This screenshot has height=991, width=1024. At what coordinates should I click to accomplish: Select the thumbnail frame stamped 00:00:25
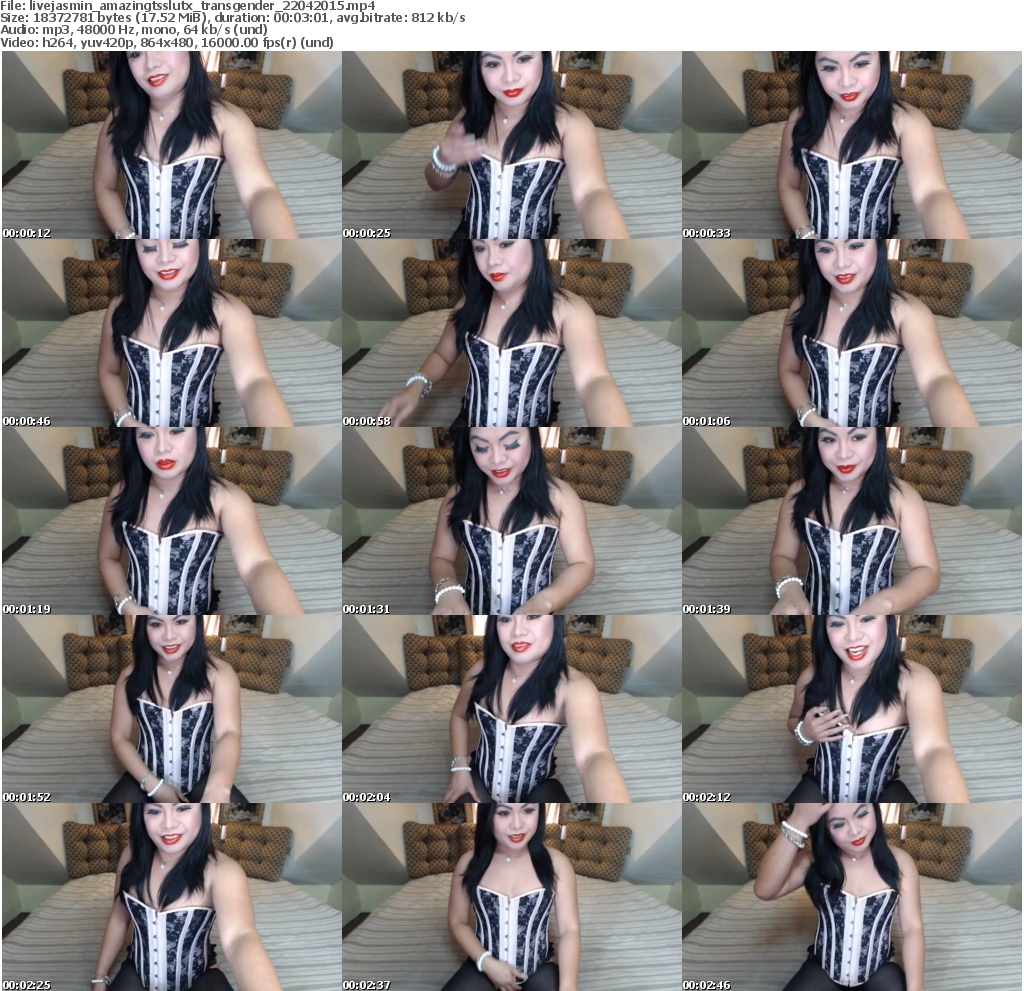point(511,145)
